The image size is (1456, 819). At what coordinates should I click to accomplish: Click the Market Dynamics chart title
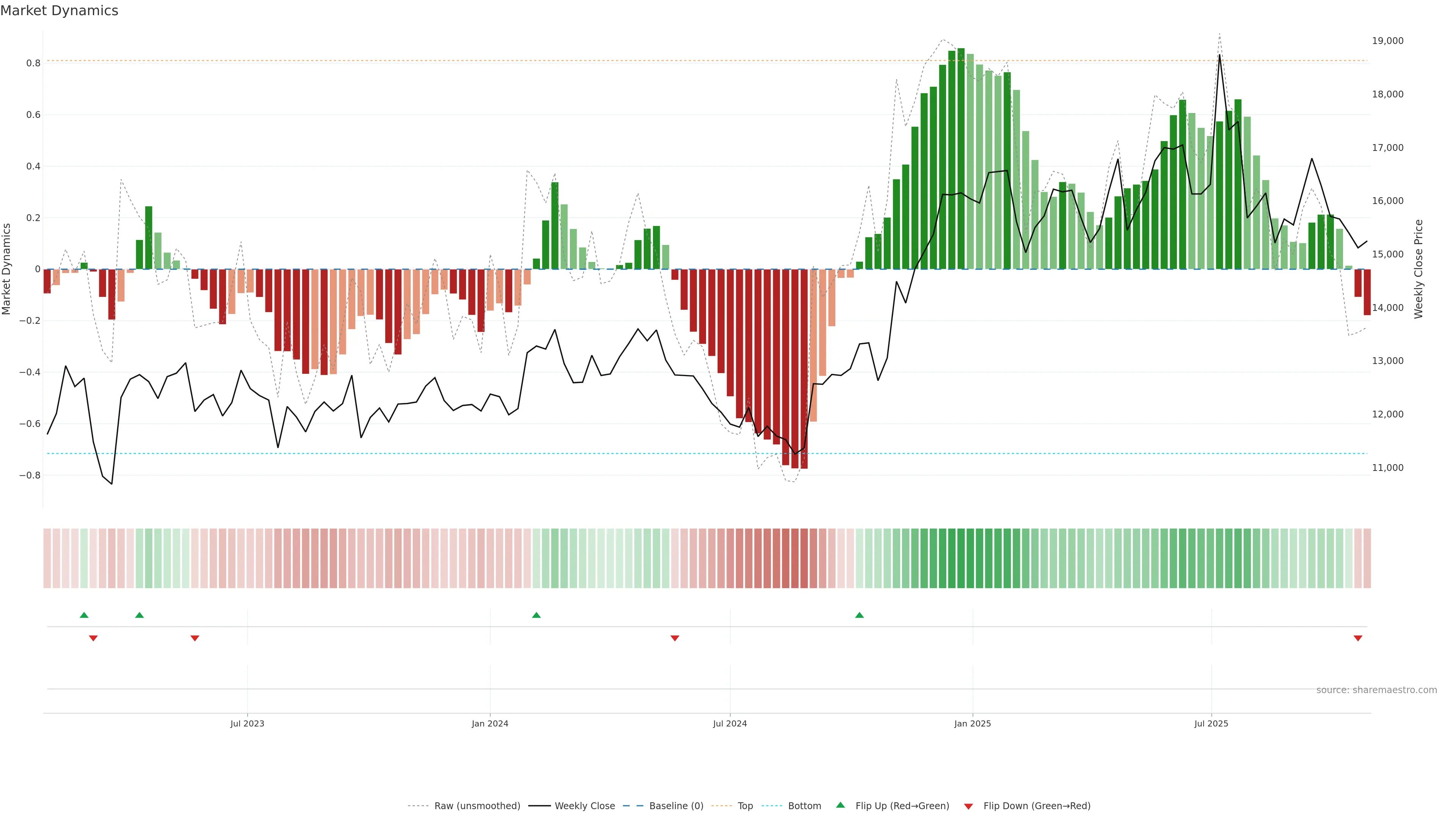point(60,11)
